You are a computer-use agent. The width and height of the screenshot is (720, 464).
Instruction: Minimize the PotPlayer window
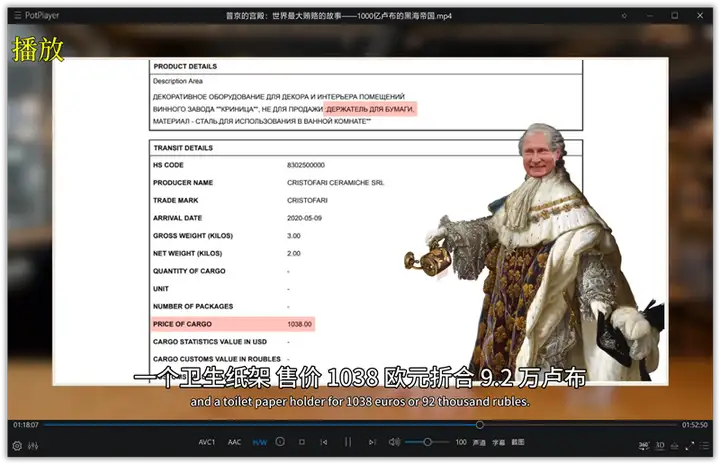pos(649,16)
